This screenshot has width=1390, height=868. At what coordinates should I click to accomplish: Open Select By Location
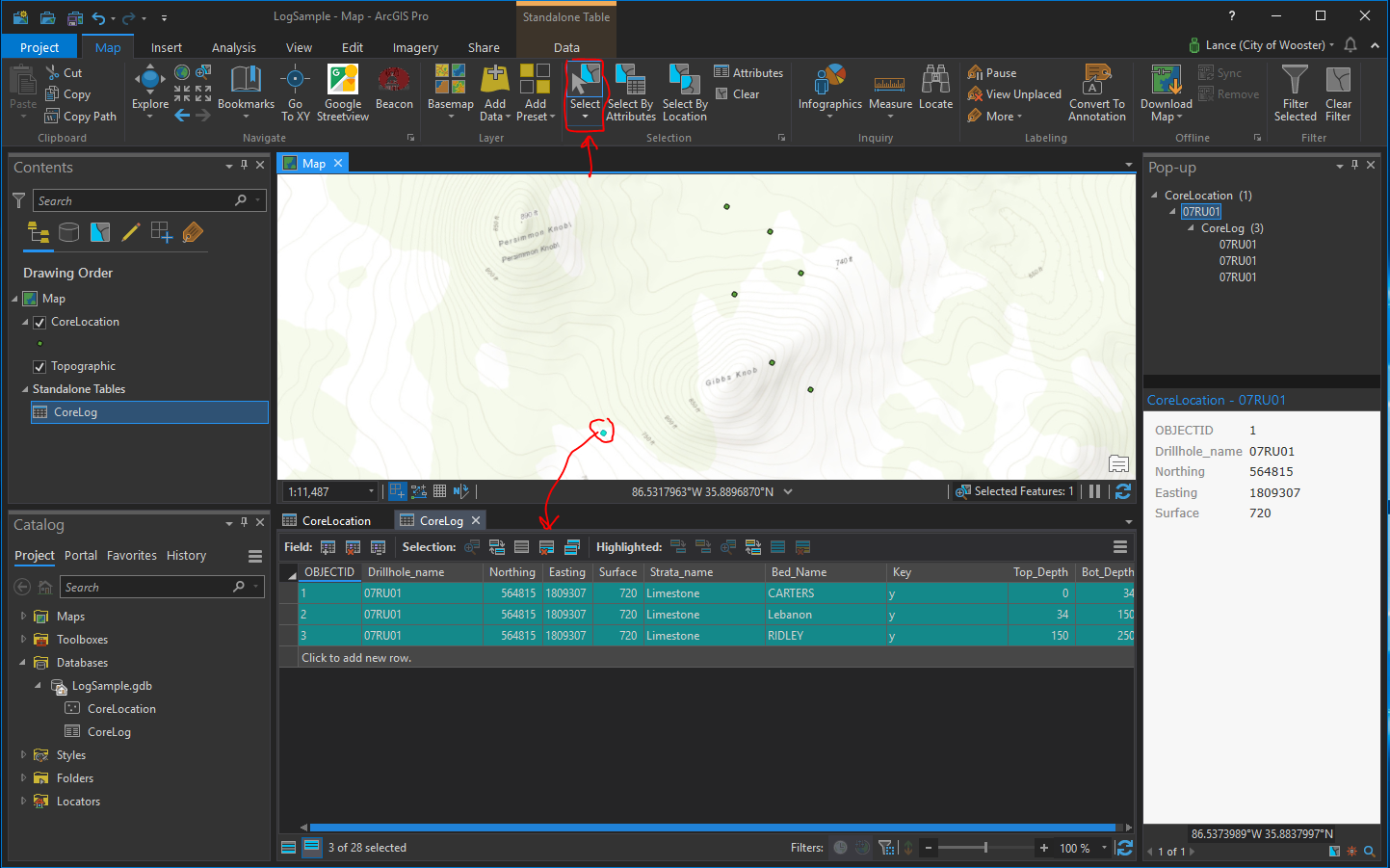pyautogui.click(x=685, y=92)
